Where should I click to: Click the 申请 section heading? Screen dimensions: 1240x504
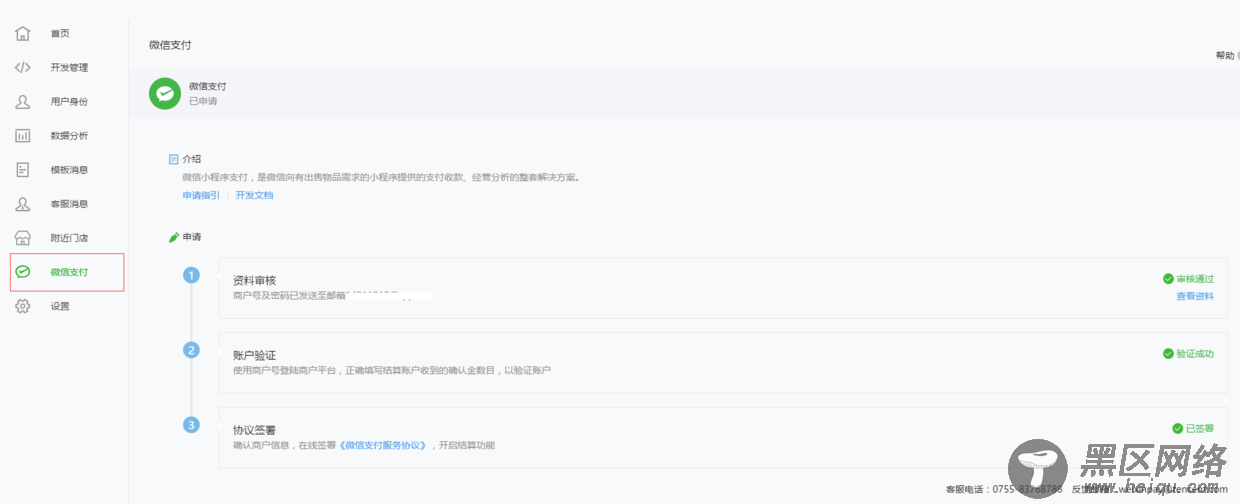tap(192, 237)
